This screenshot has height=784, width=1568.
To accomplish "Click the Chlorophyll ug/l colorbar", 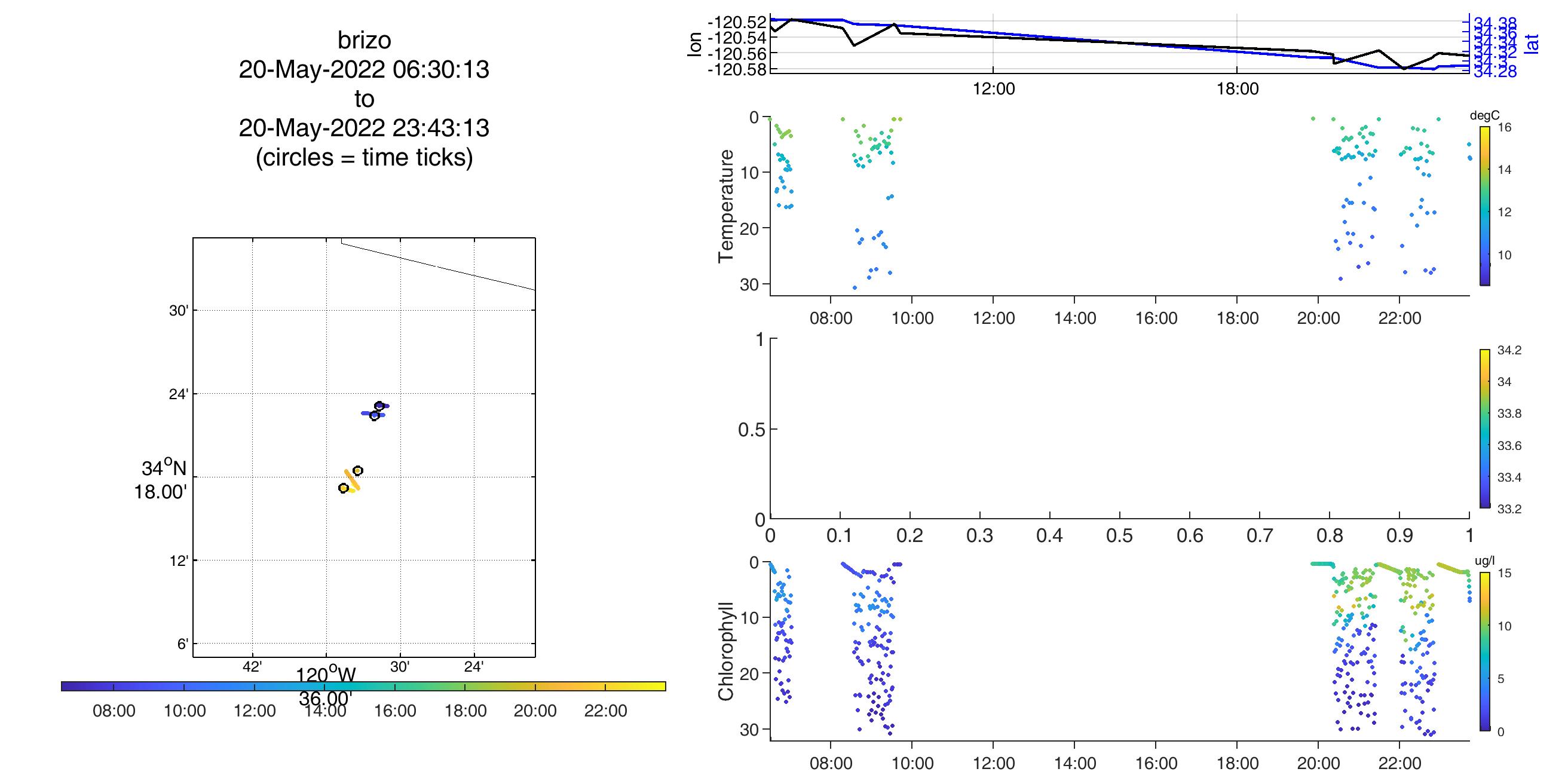I will coord(1485,651).
